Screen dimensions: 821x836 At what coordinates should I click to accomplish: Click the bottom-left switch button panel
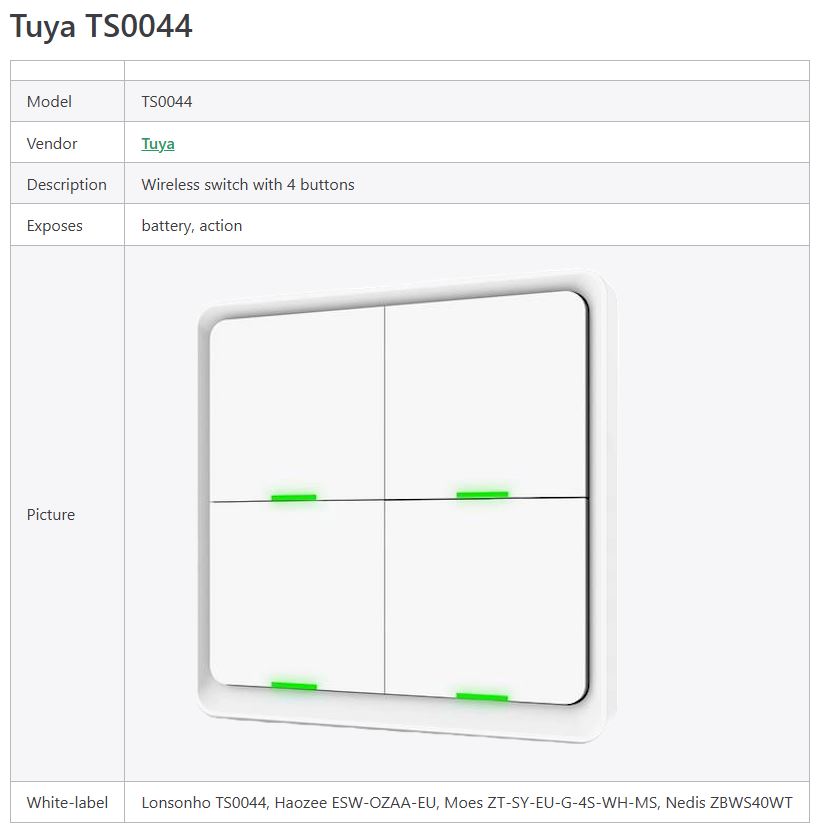[297, 590]
